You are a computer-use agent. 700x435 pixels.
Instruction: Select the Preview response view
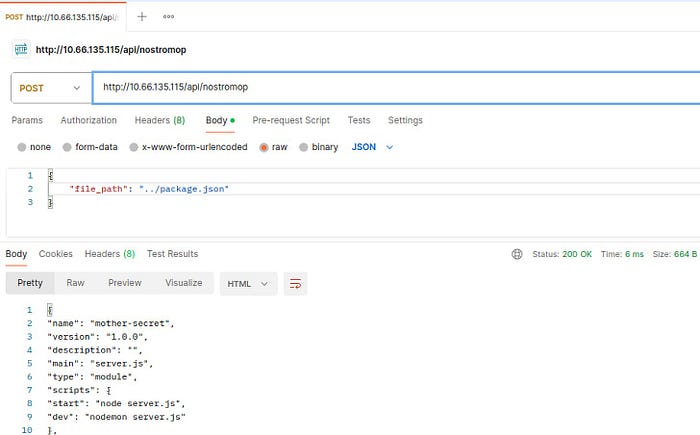[x=125, y=283]
